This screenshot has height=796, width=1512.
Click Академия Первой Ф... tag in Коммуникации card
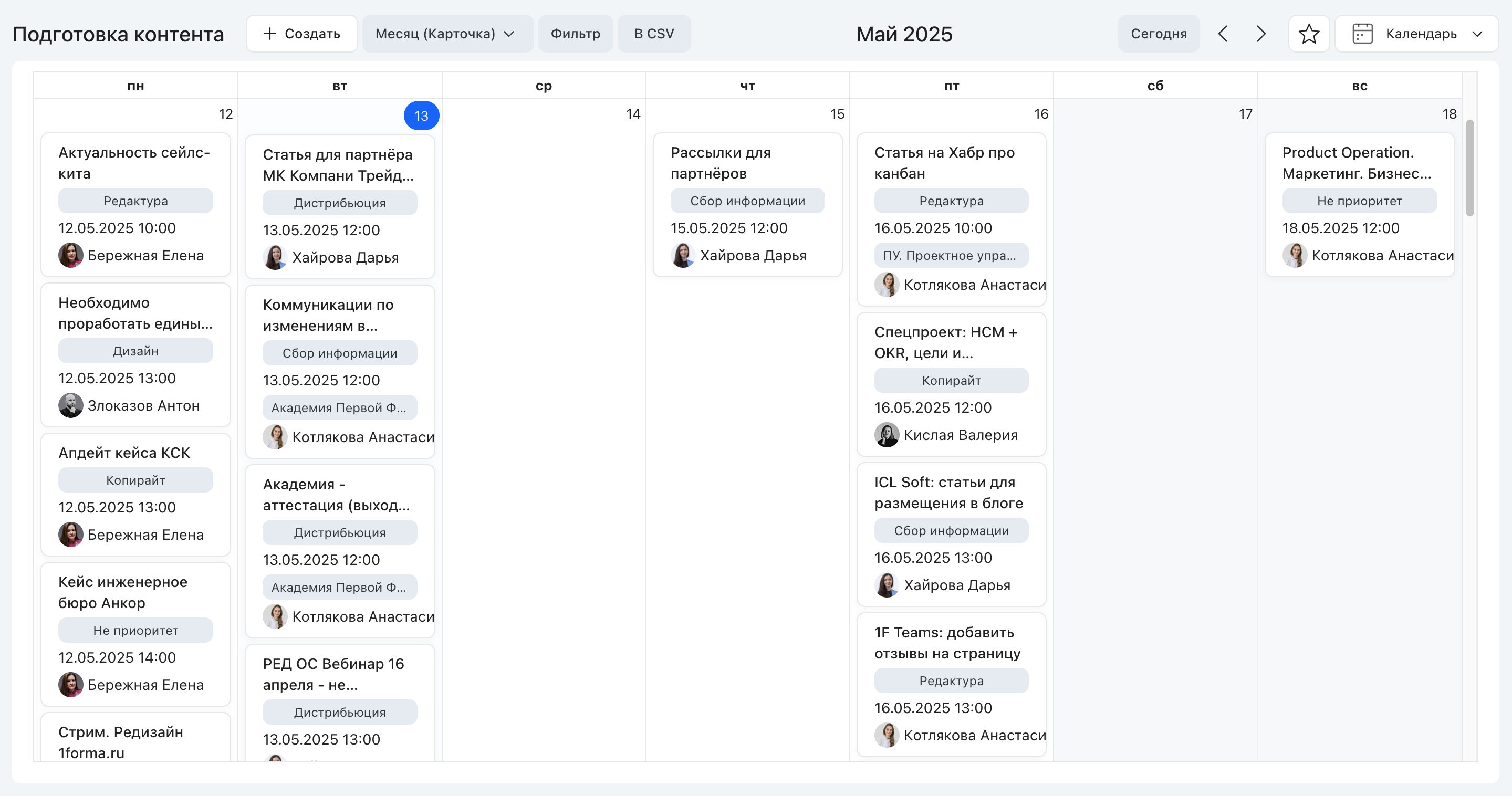point(340,407)
